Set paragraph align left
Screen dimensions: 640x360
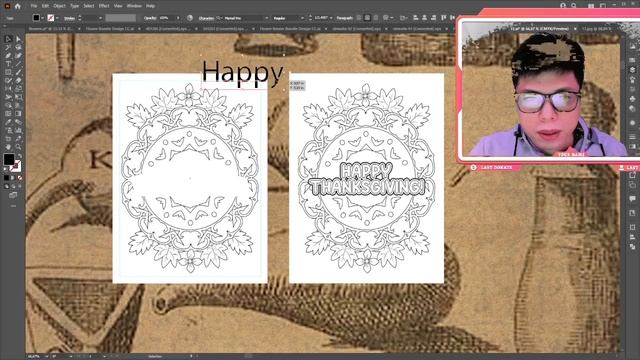(359, 18)
